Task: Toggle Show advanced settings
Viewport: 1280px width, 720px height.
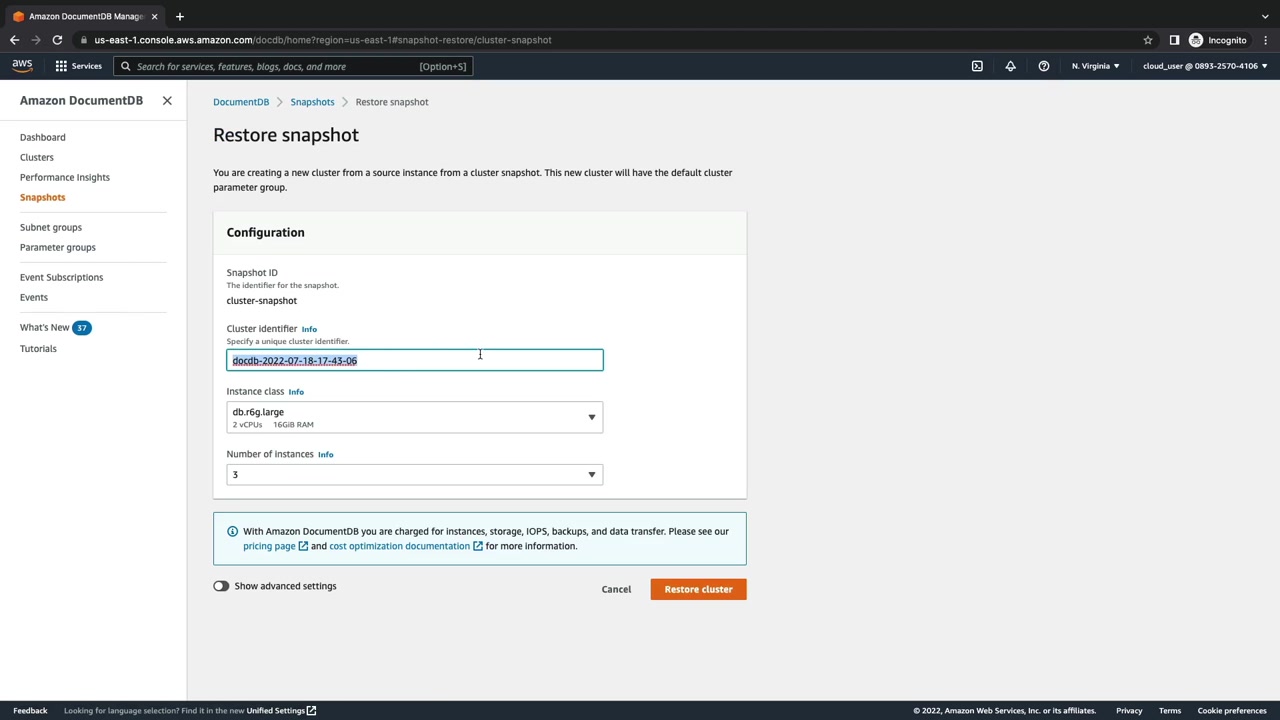Action: tap(221, 586)
